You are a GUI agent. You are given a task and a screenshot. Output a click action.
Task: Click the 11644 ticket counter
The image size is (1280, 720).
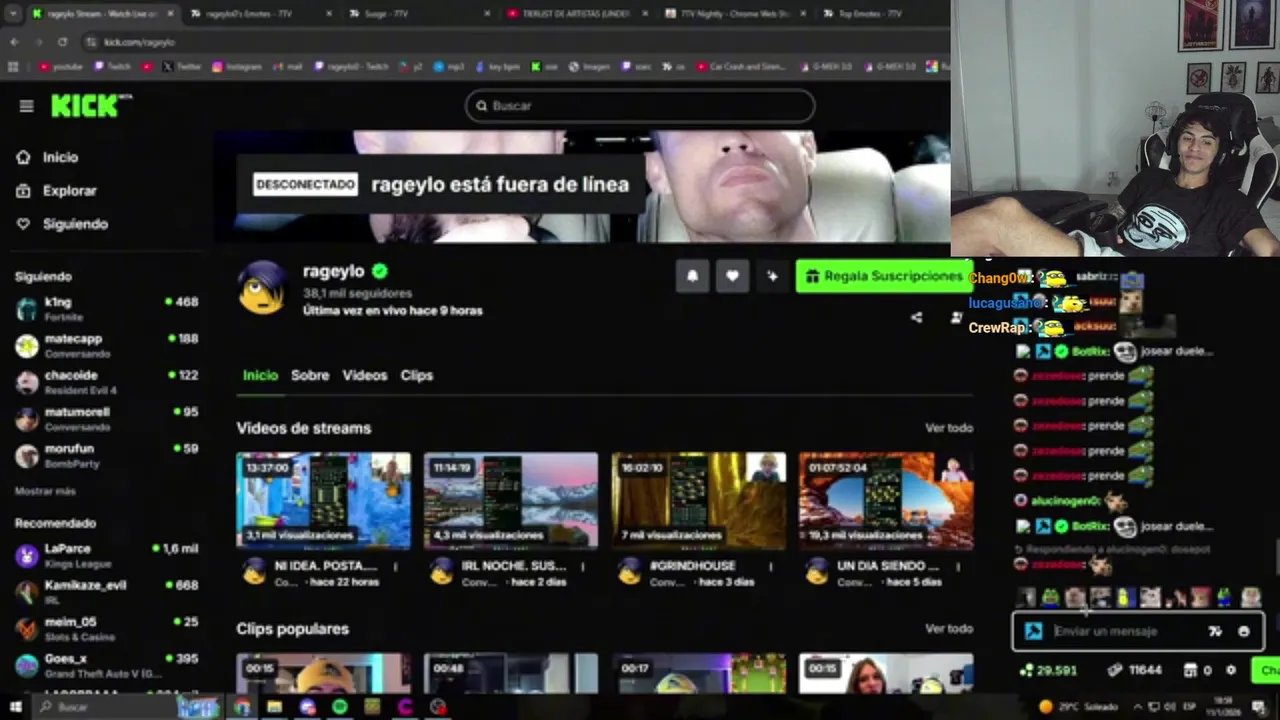(1134, 671)
